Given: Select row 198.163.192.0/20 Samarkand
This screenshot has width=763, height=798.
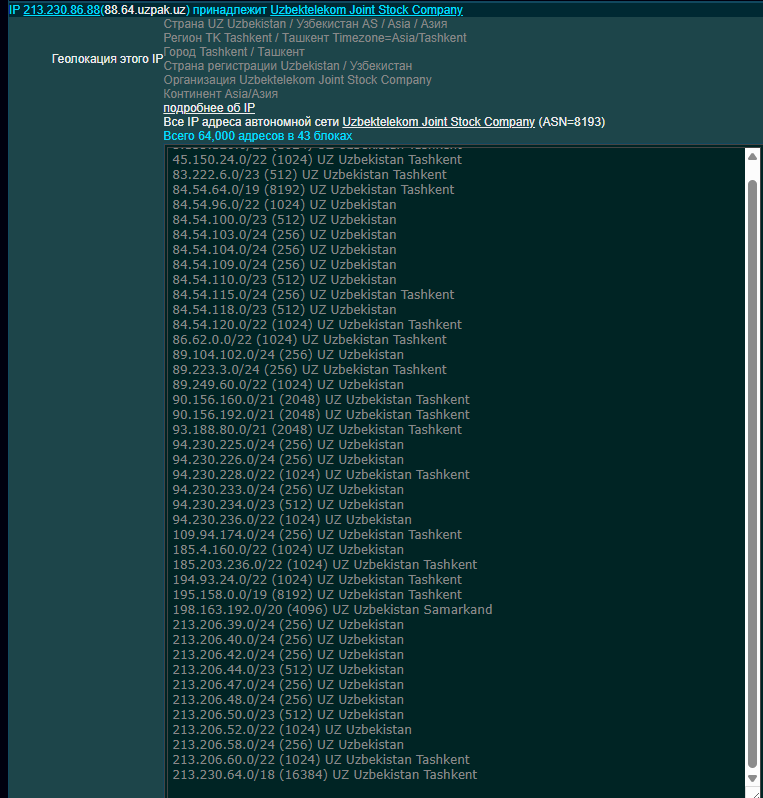Looking at the screenshot, I should (332, 610).
